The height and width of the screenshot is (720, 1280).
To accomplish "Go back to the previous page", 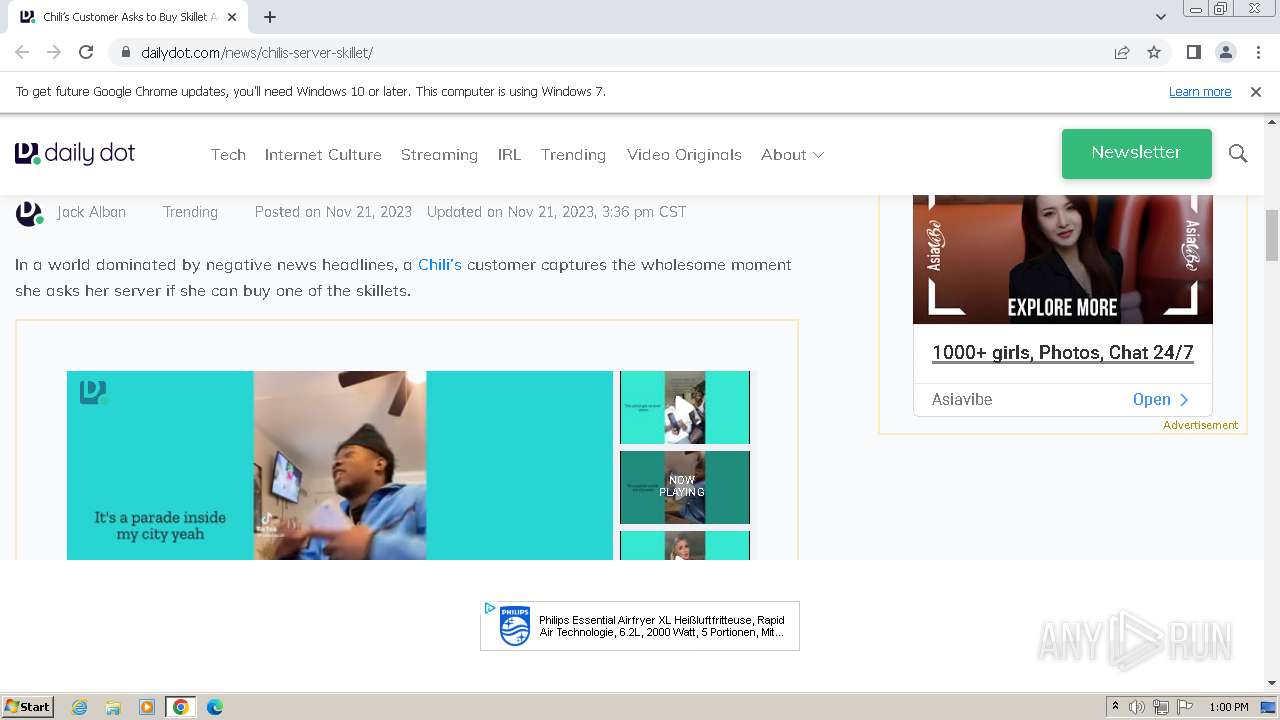I will pyautogui.click(x=22, y=52).
